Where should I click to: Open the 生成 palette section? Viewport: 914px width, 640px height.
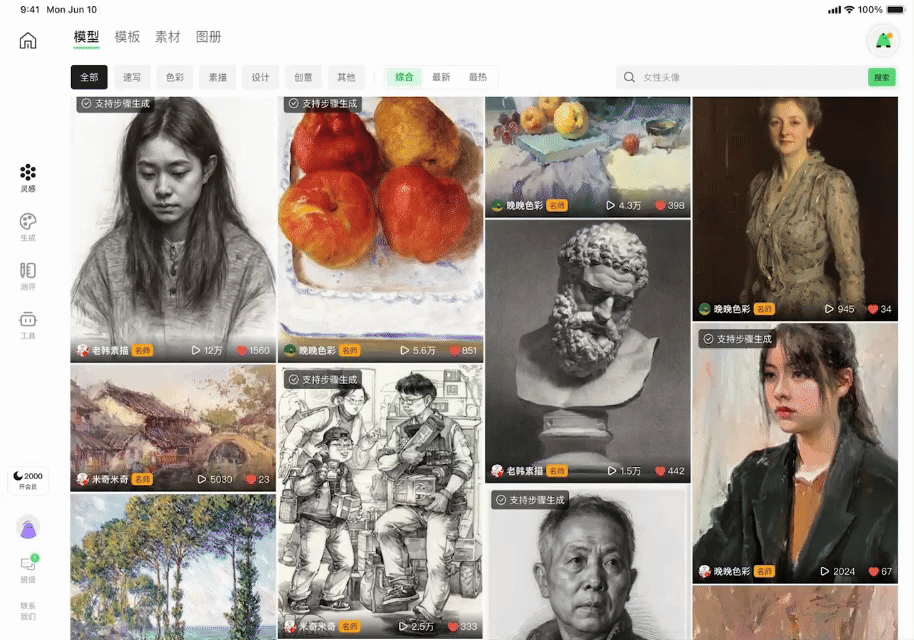[x=28, y=227]
